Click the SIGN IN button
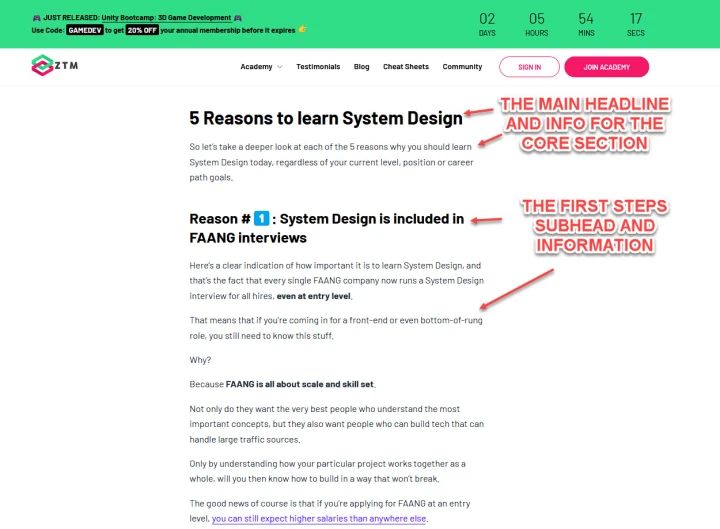This screenshot has height=529, width=720. point(529,67)
